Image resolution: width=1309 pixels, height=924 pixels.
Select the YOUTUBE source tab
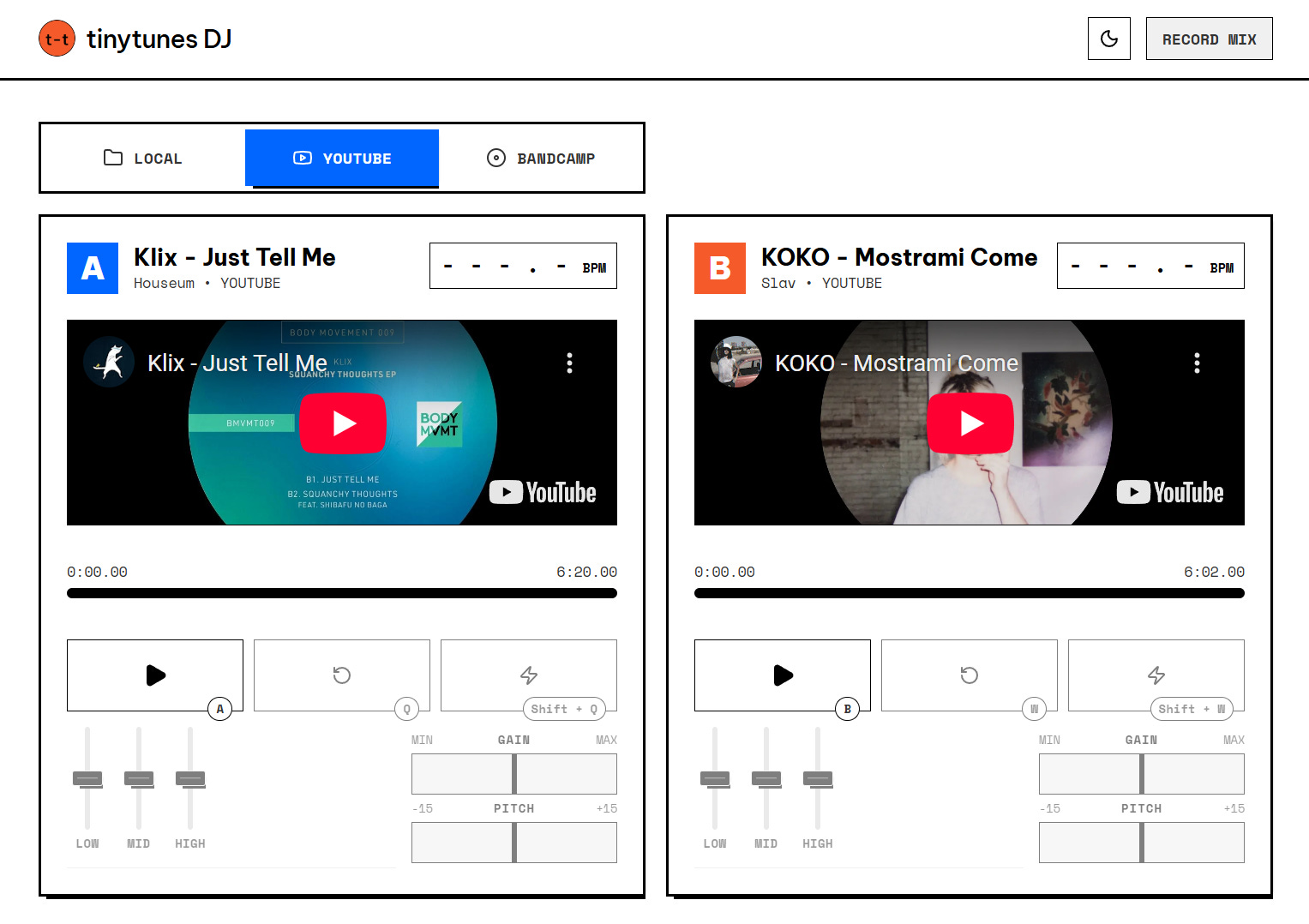point(342,158)
